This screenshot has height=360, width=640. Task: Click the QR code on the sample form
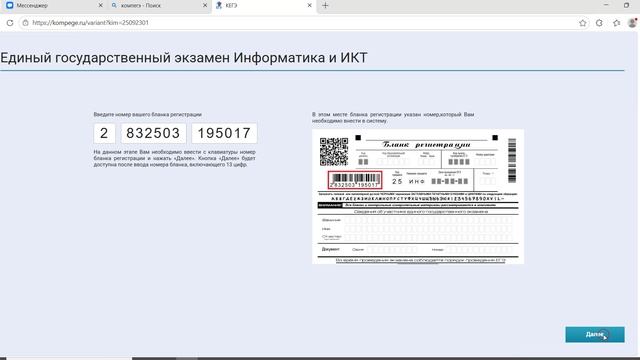tap(334, 151)
